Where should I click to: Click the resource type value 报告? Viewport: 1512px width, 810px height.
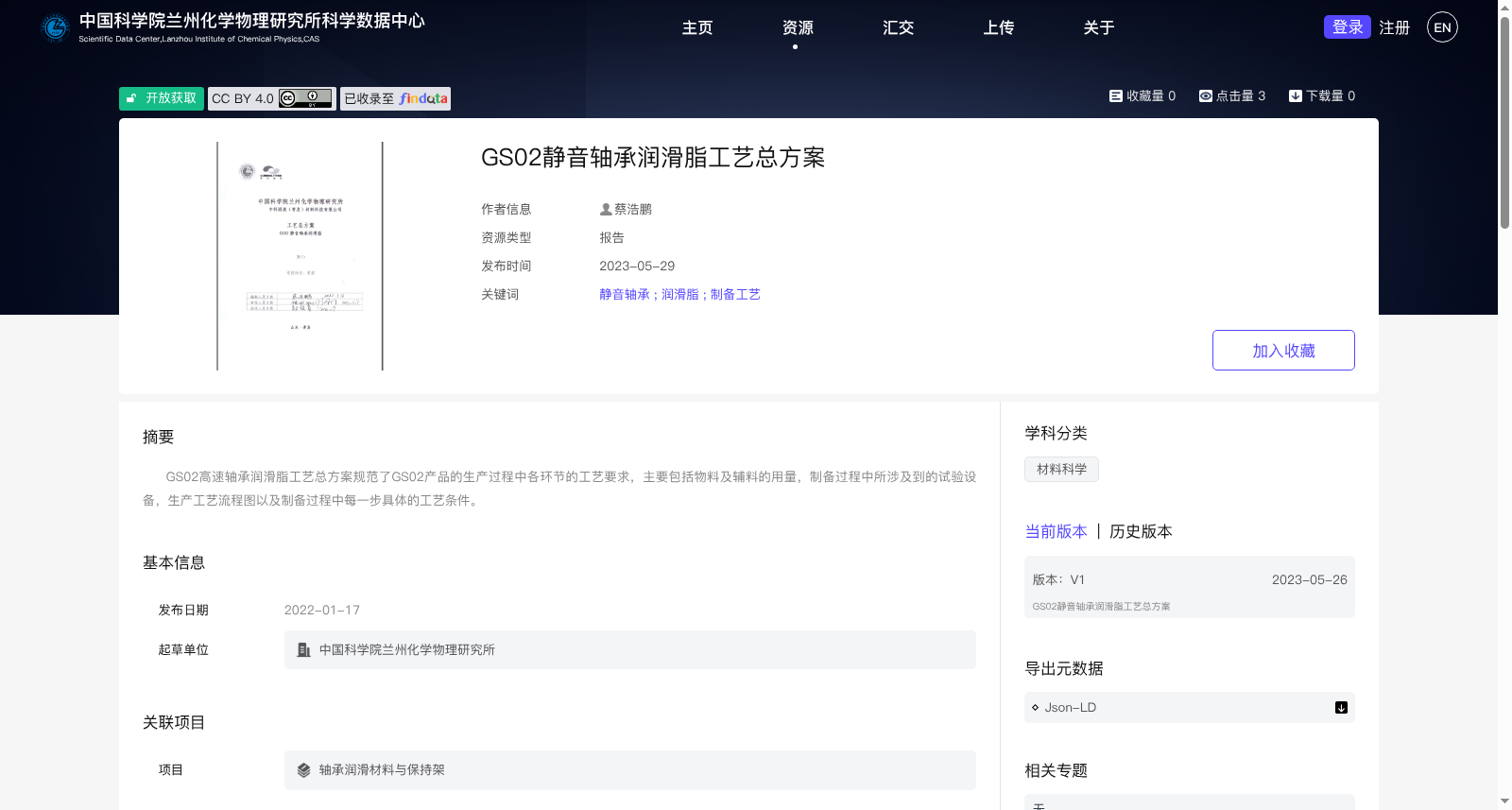[611, 237]
